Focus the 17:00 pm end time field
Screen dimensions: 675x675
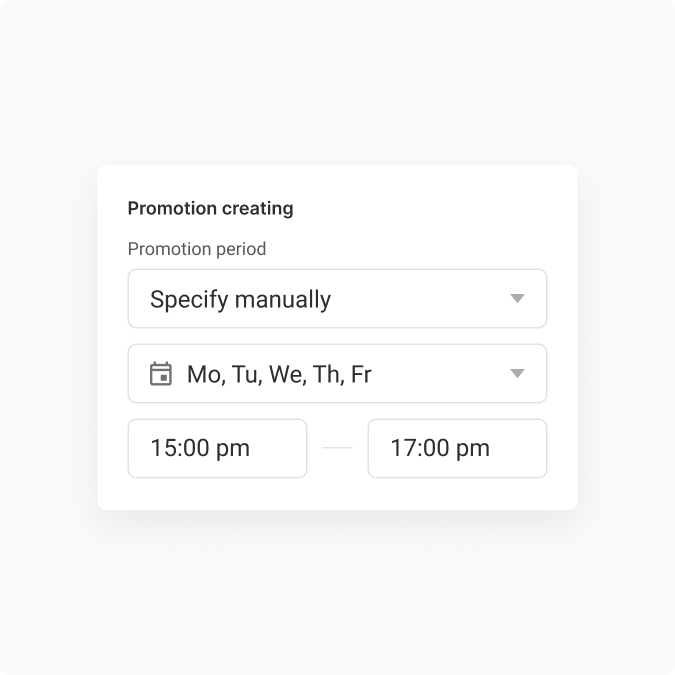(x=457, y=449)
